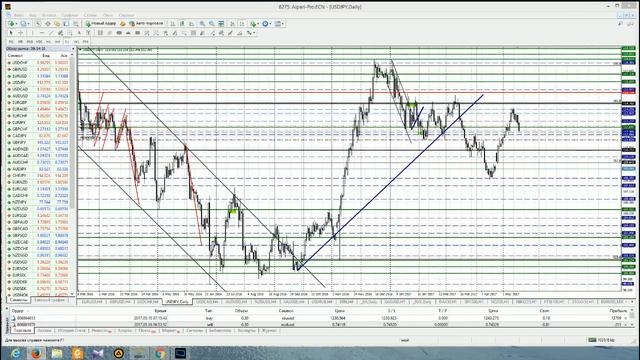Open the Вставка menu

[49, 15]
